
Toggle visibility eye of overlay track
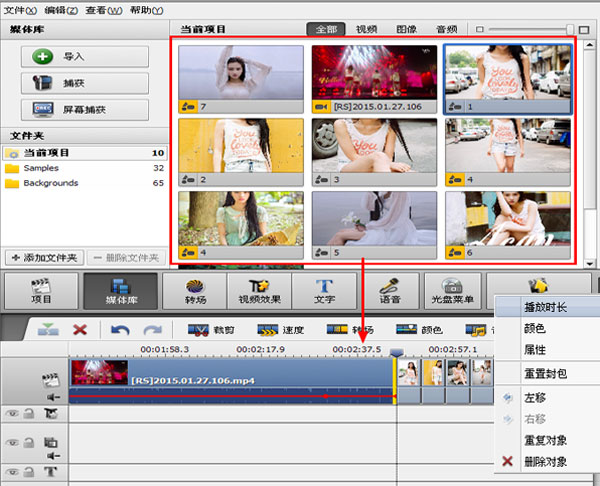coord(12,443)
